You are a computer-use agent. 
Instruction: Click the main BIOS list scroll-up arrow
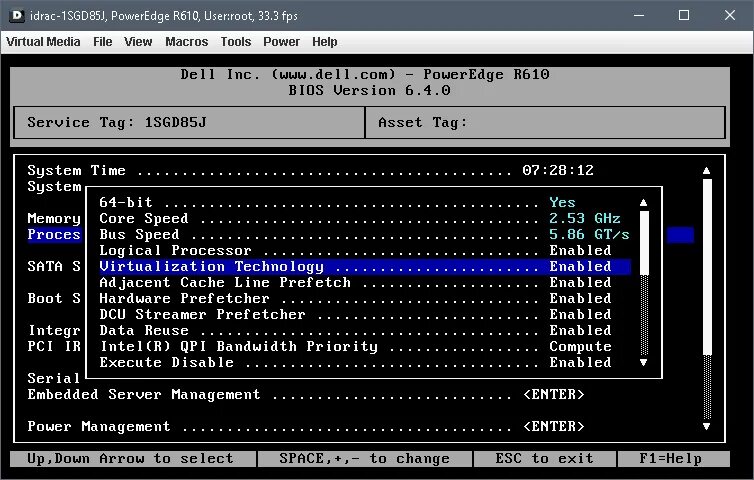tap(706, 170)
